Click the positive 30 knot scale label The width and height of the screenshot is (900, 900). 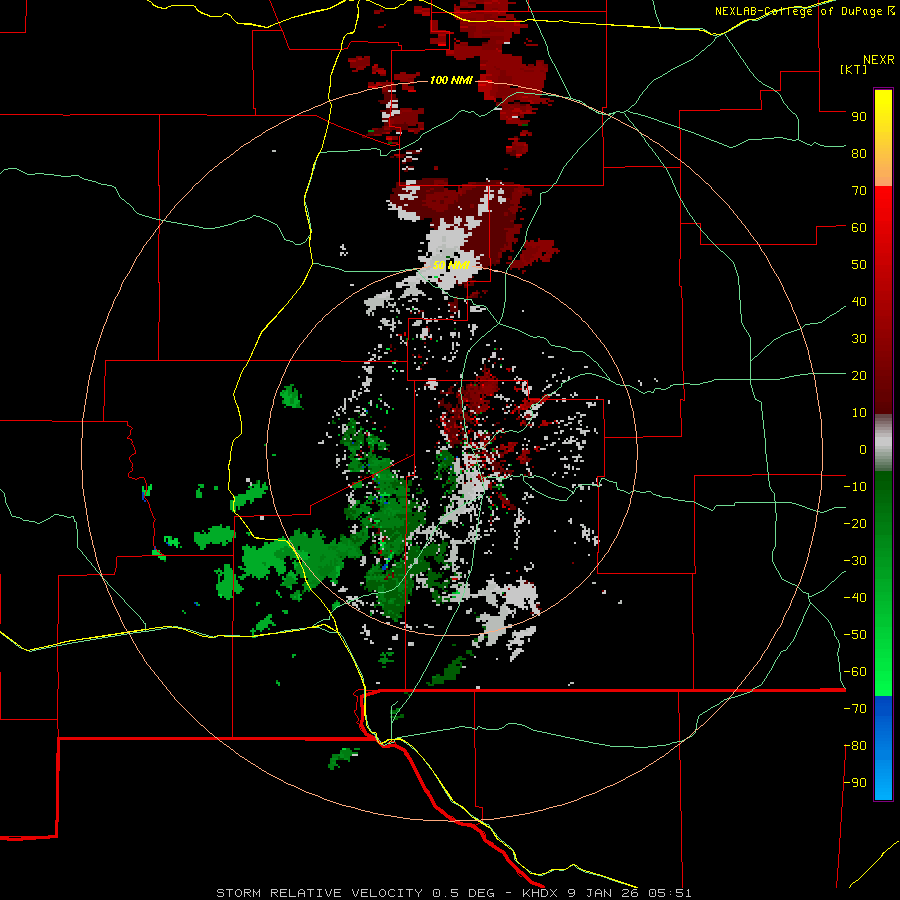[x=859, y=339]
